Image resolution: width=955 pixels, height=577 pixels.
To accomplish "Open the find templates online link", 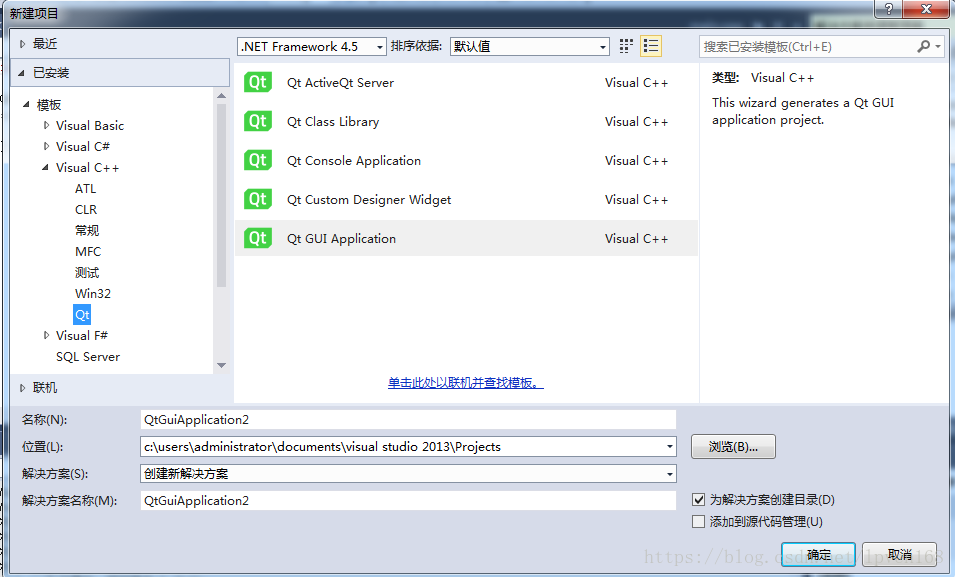I will coord(466,383).
